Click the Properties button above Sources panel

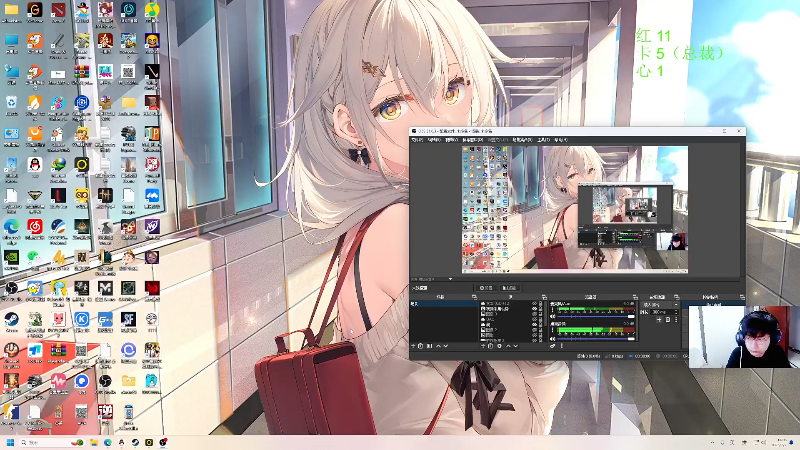tap(486, 288)
